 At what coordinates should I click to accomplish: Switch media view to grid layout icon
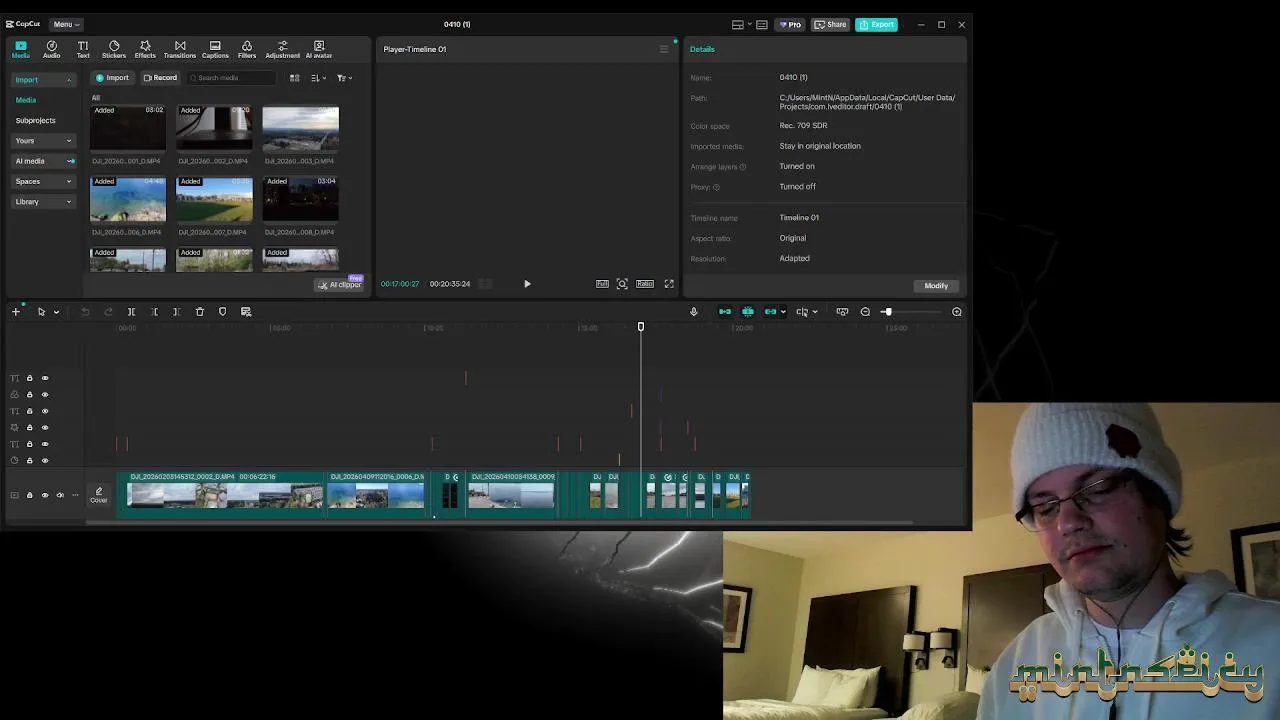pyautogui.click(x=294, y=78)
